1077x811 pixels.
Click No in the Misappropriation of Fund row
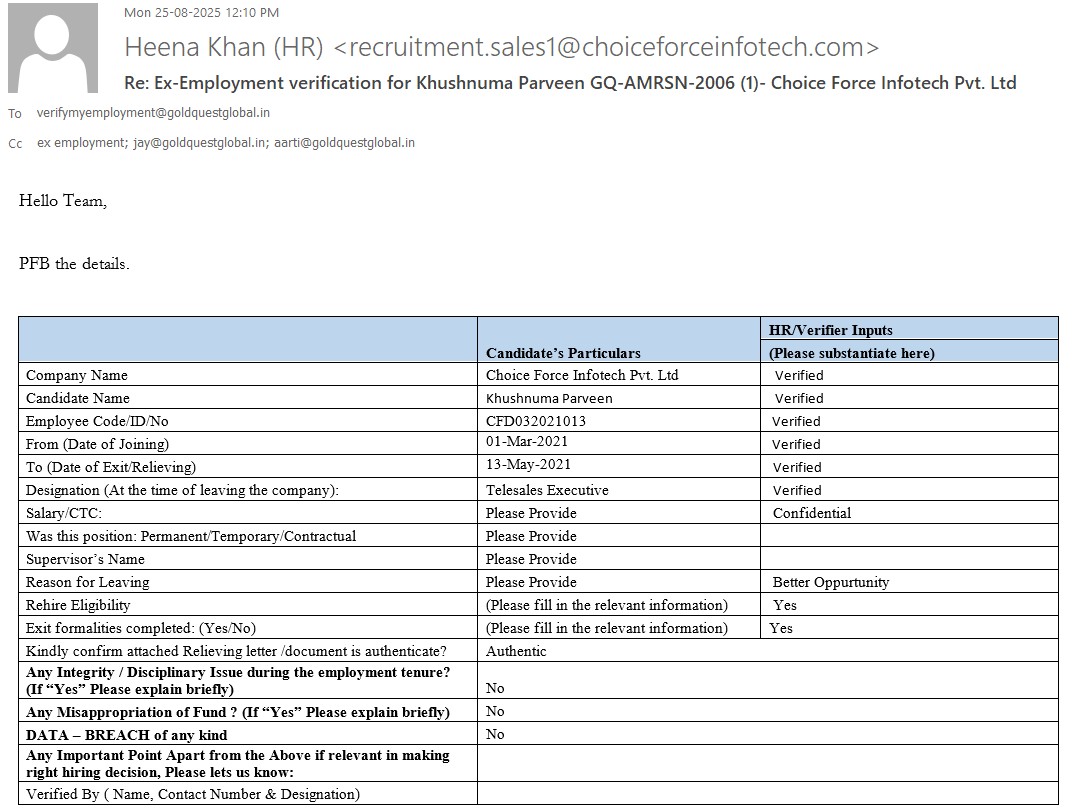(x=495, y=711)
